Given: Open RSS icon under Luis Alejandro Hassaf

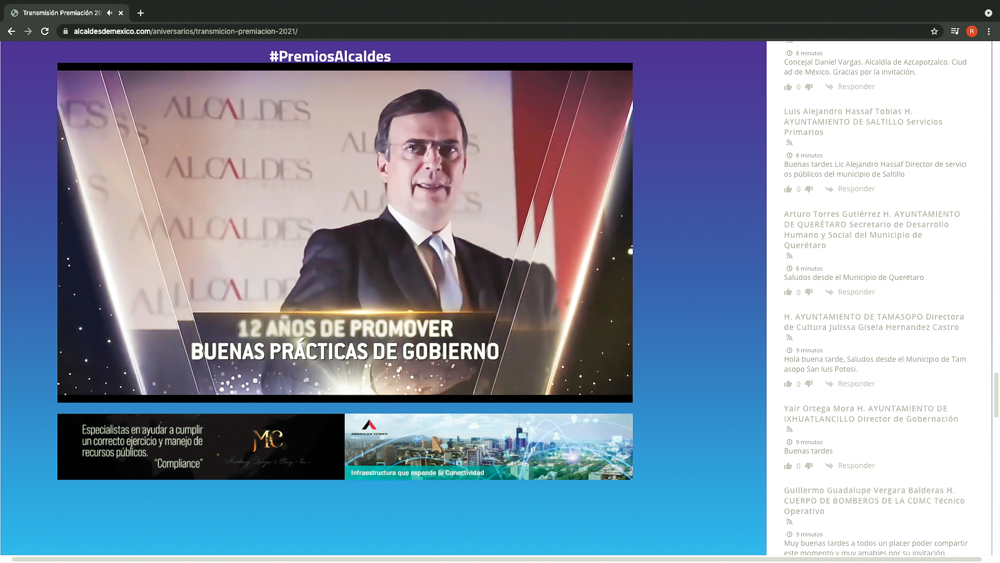Looking at the screenshot, I should click(x=789, y=143).
